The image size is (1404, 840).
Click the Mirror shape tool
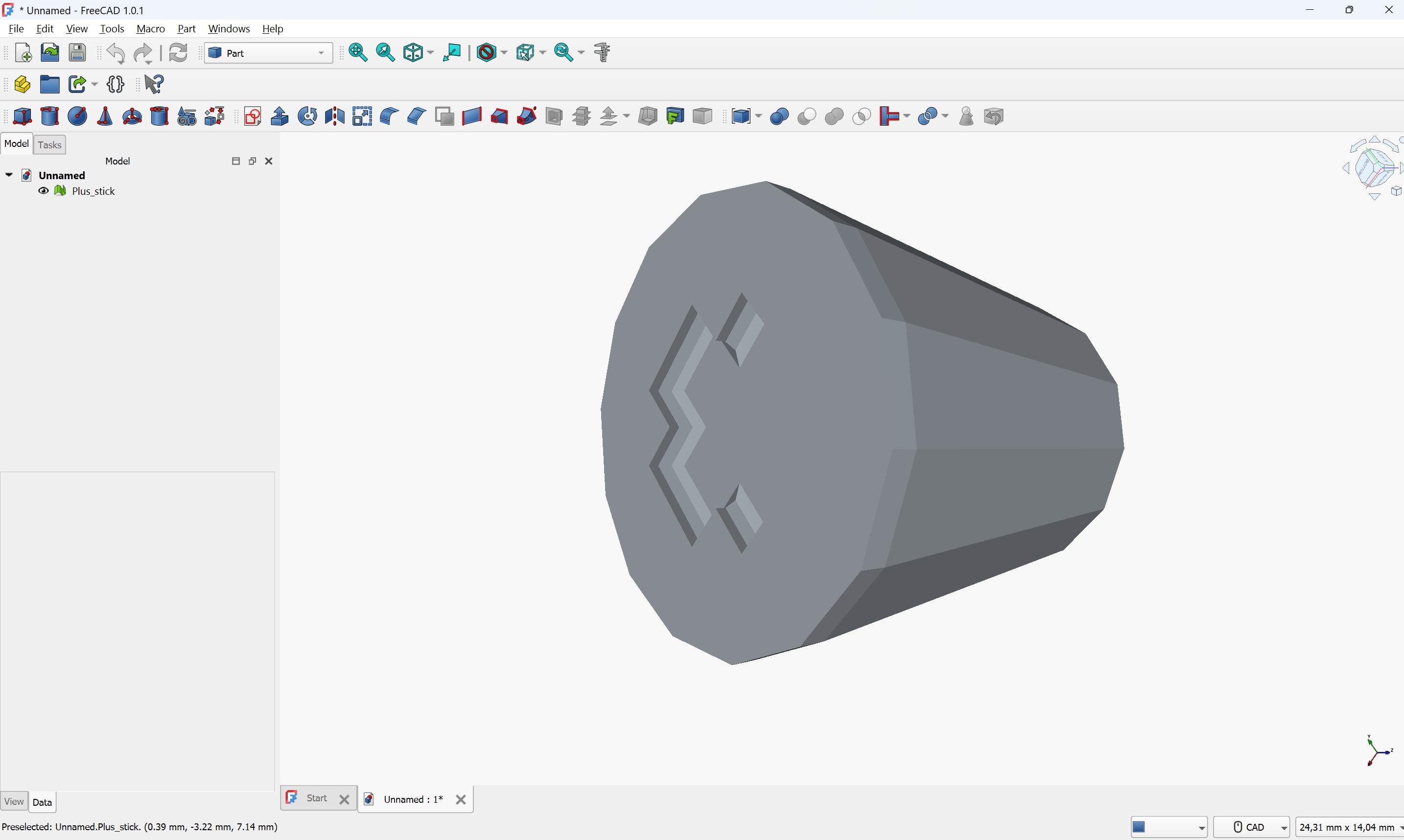click(x=335, y=117)
